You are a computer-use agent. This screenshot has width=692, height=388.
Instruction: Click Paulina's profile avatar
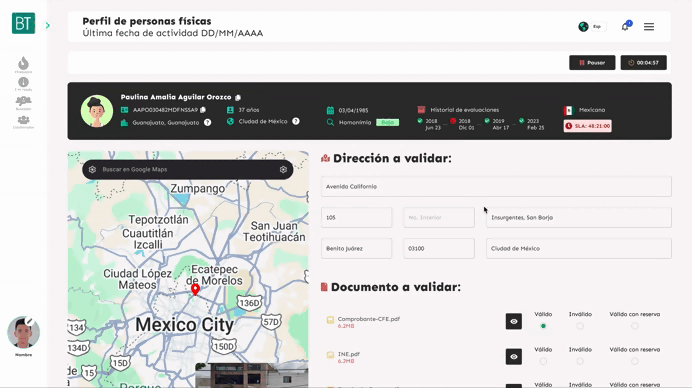pos(97,111)
